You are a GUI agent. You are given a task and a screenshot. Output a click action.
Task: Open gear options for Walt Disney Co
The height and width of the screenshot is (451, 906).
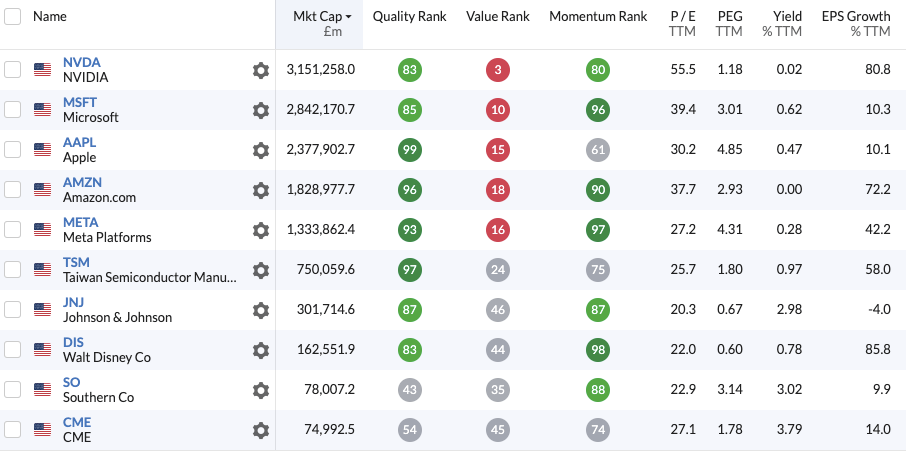(x=261, y=350)
